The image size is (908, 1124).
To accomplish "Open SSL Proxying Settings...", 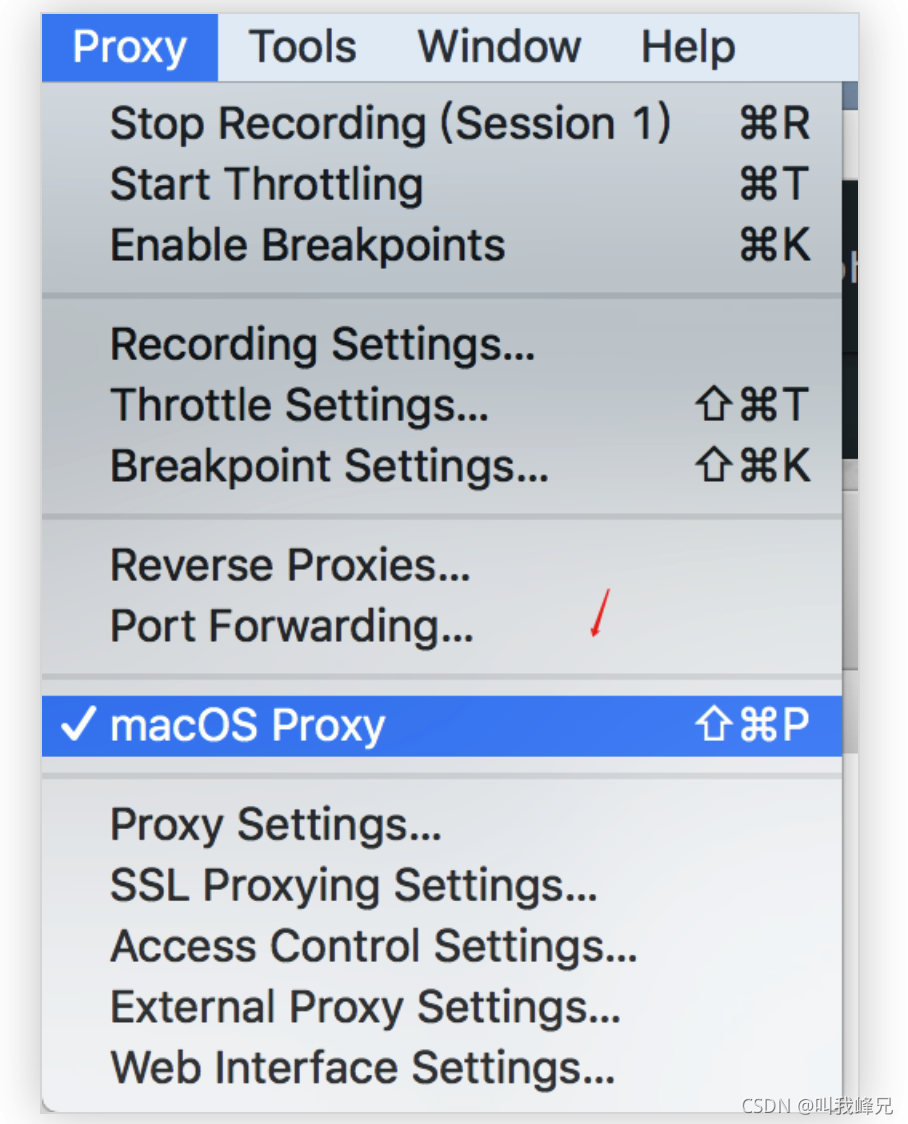I will 354,886.
